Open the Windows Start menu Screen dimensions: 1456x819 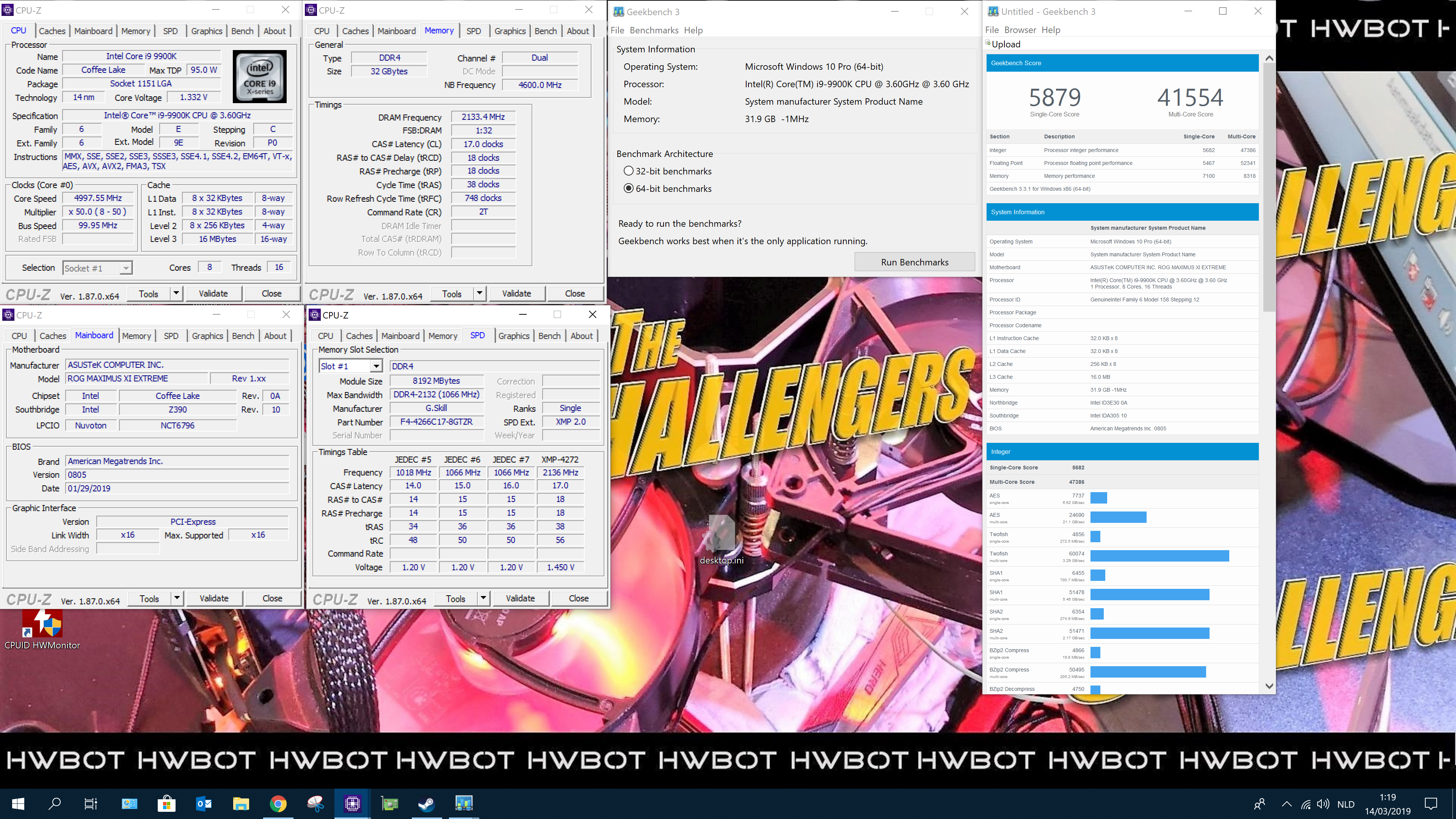[18, 803]
